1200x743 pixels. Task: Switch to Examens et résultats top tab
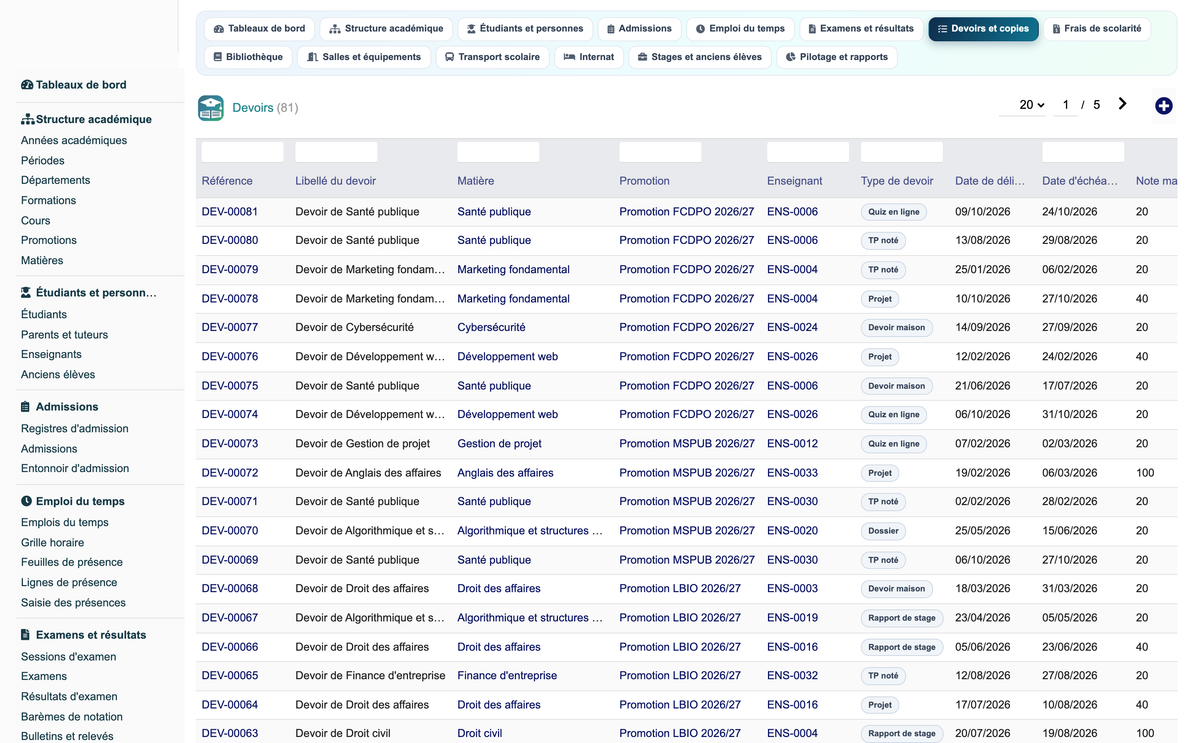[x=860, y=29]
